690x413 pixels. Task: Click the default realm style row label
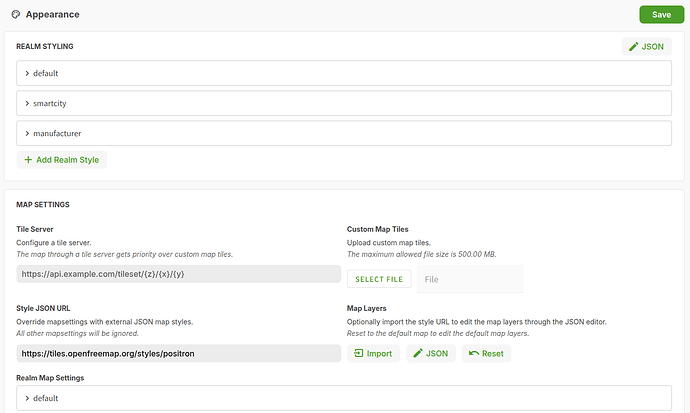46,73
